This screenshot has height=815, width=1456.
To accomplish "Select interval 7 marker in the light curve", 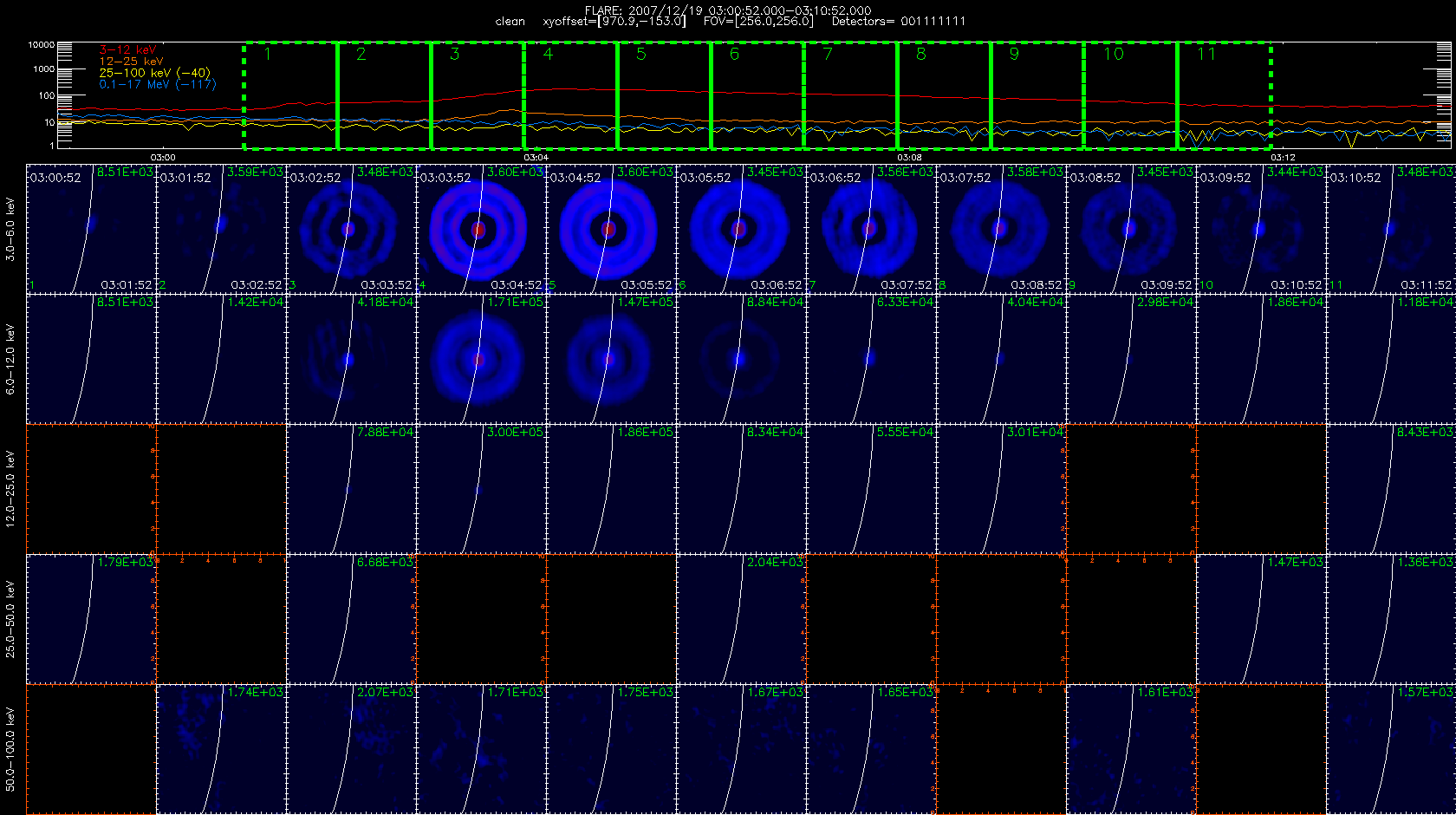I will point(828,54).
